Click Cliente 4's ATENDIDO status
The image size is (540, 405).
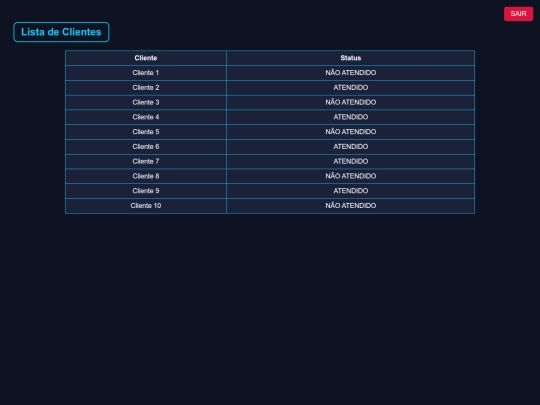coord(351,117)
